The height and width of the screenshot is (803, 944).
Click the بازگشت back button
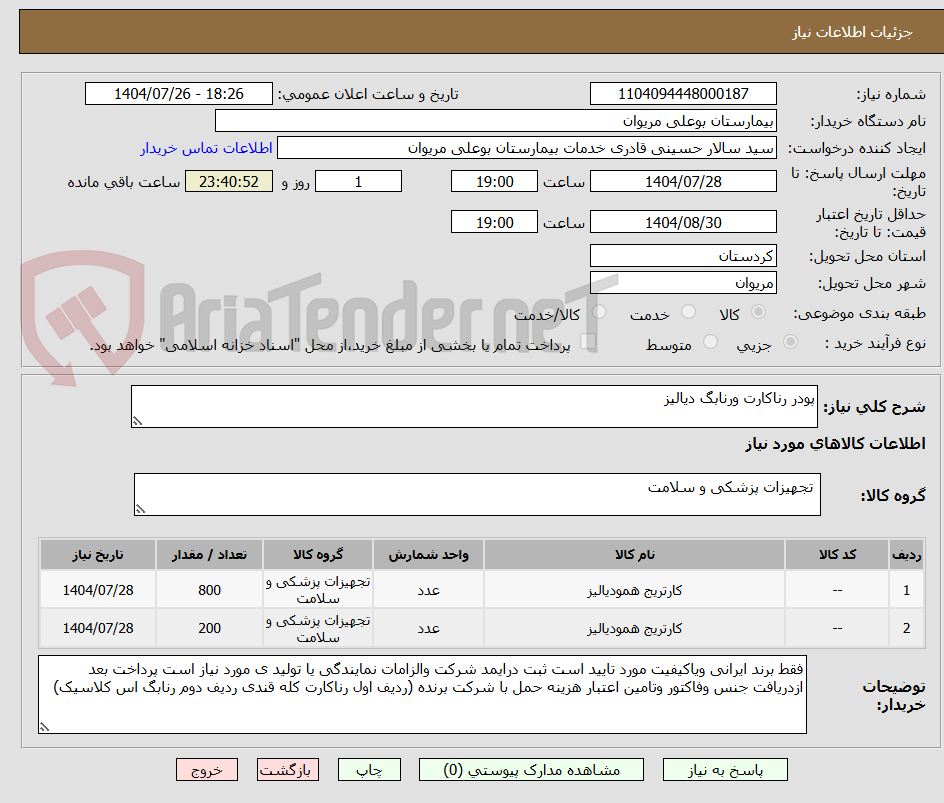pos(288,769)
